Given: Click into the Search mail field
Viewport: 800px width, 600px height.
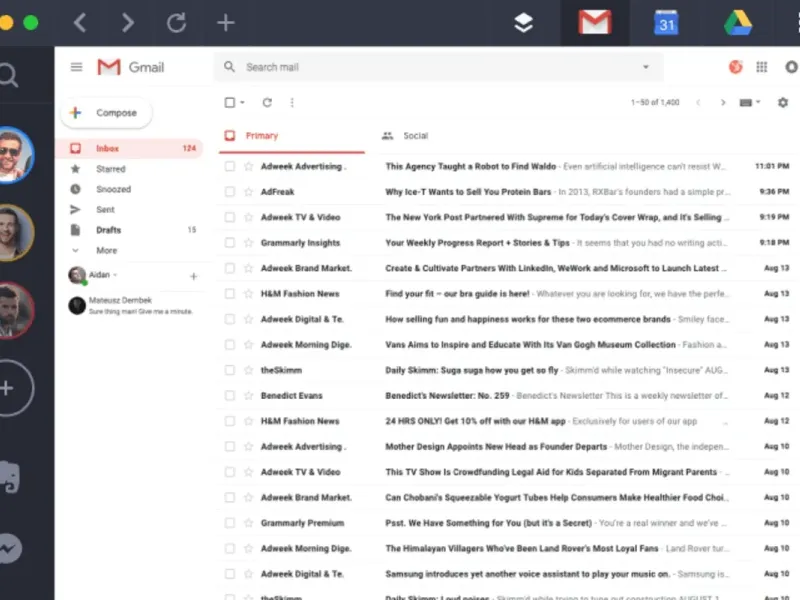Looking at the screenshot, I should (439, 67).
